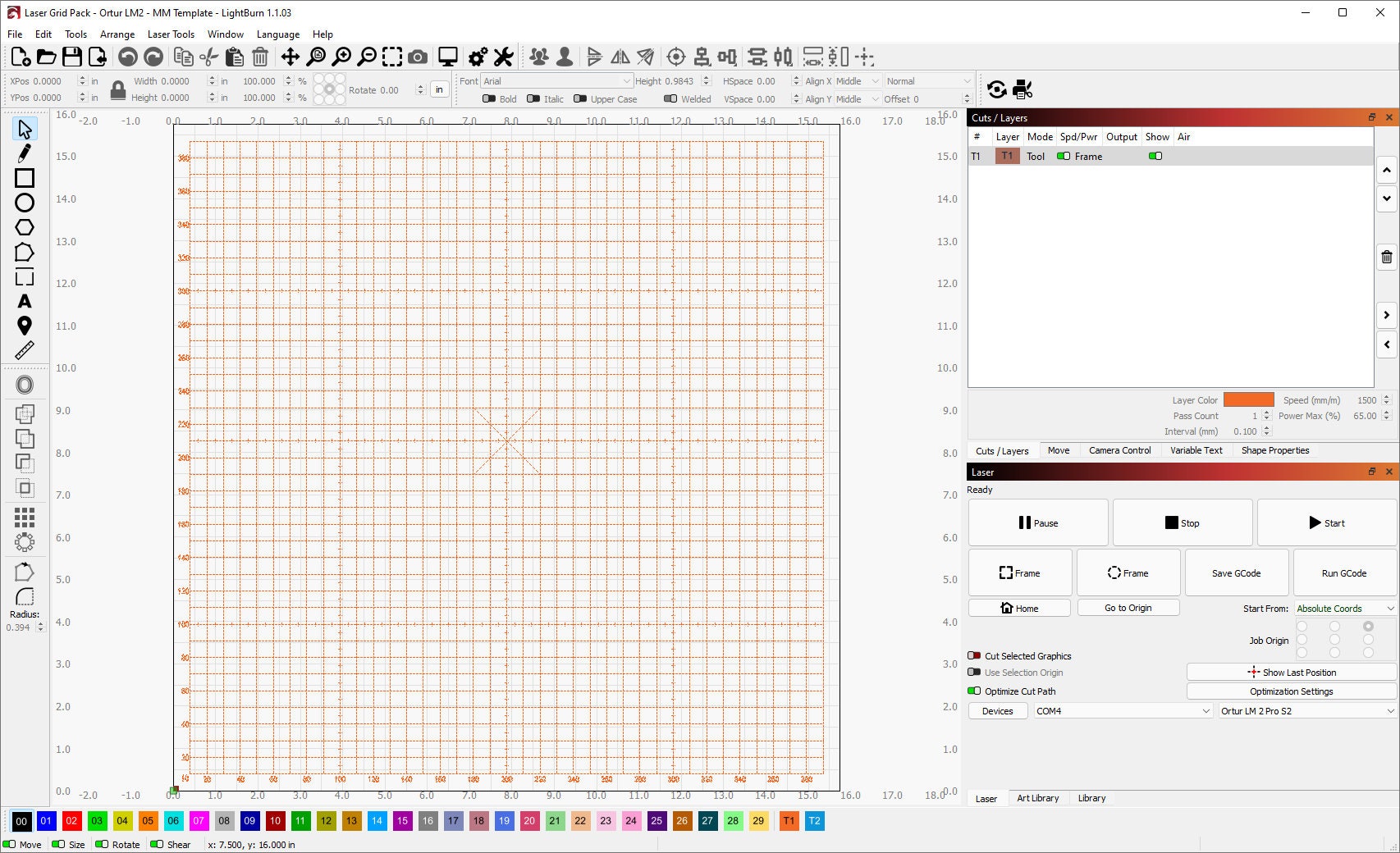Toggle Bold text formatting

click(x=490, y=98)
